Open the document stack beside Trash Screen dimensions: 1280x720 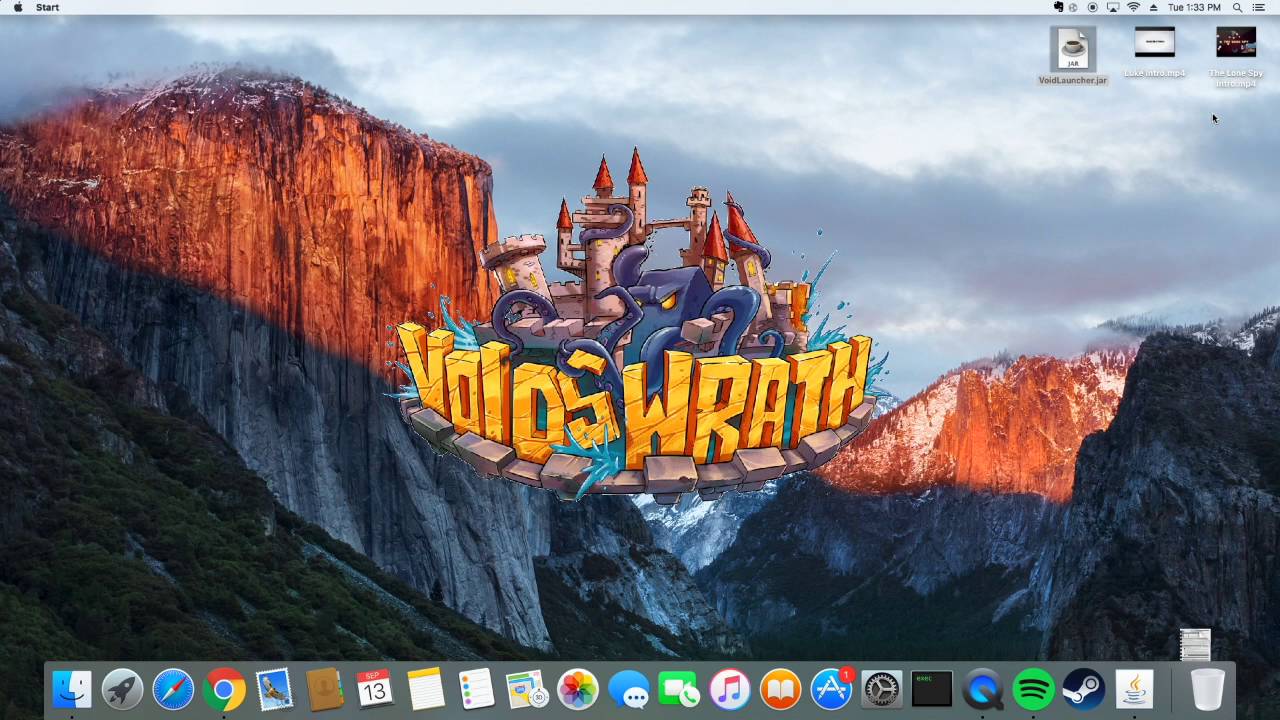[x=1196, y=645]
